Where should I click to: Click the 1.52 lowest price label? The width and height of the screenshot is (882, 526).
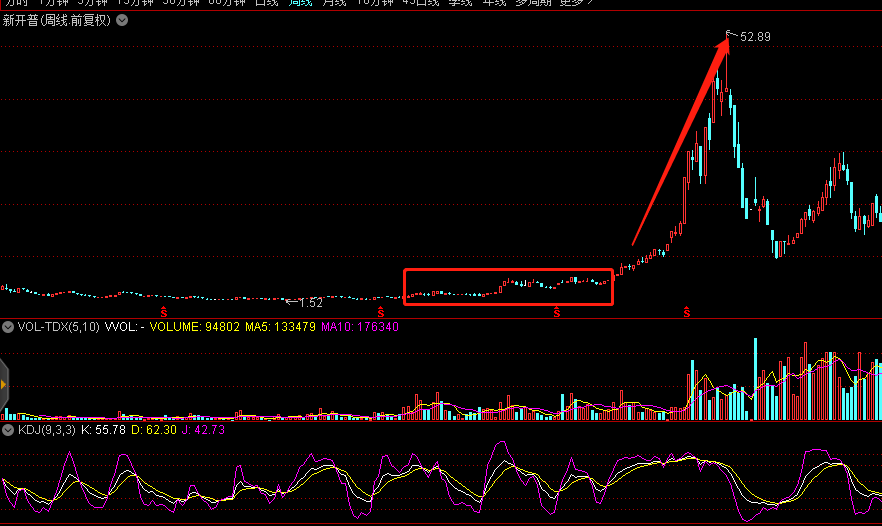pyautogui.click(x=310, y=302)
